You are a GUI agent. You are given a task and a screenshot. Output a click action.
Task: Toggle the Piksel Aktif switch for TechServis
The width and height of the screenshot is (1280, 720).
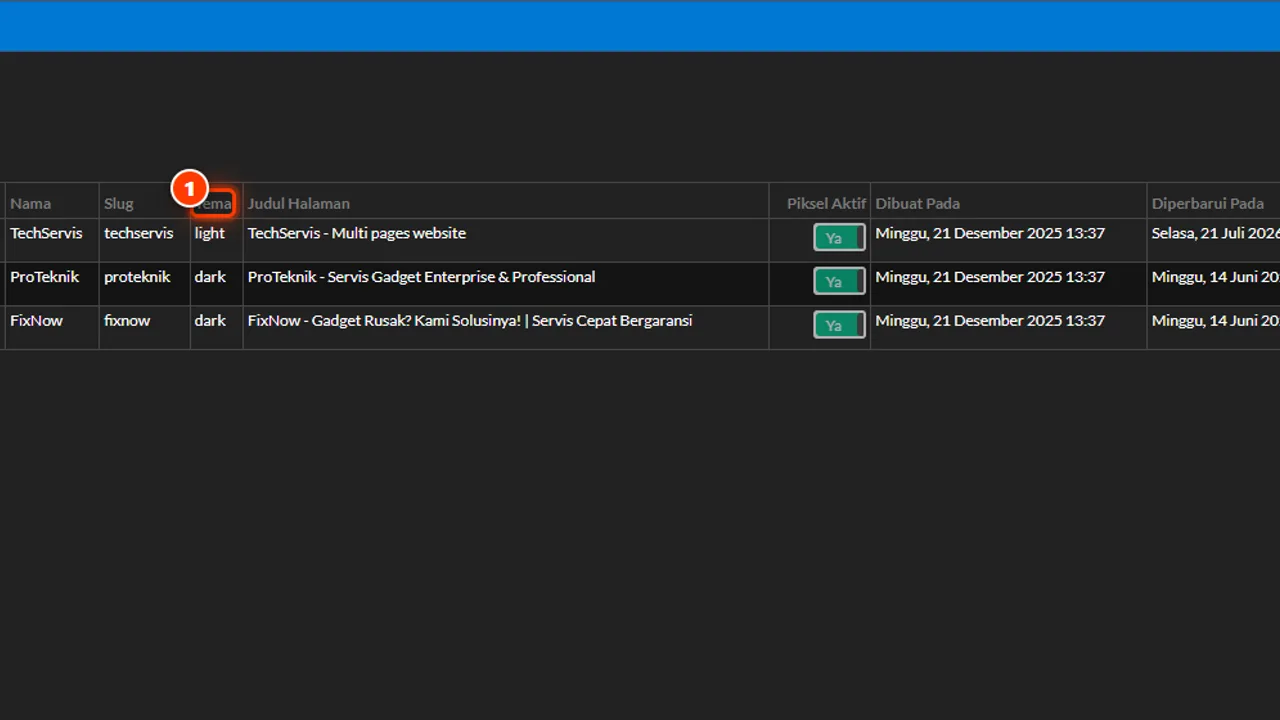tap(839, 238)
